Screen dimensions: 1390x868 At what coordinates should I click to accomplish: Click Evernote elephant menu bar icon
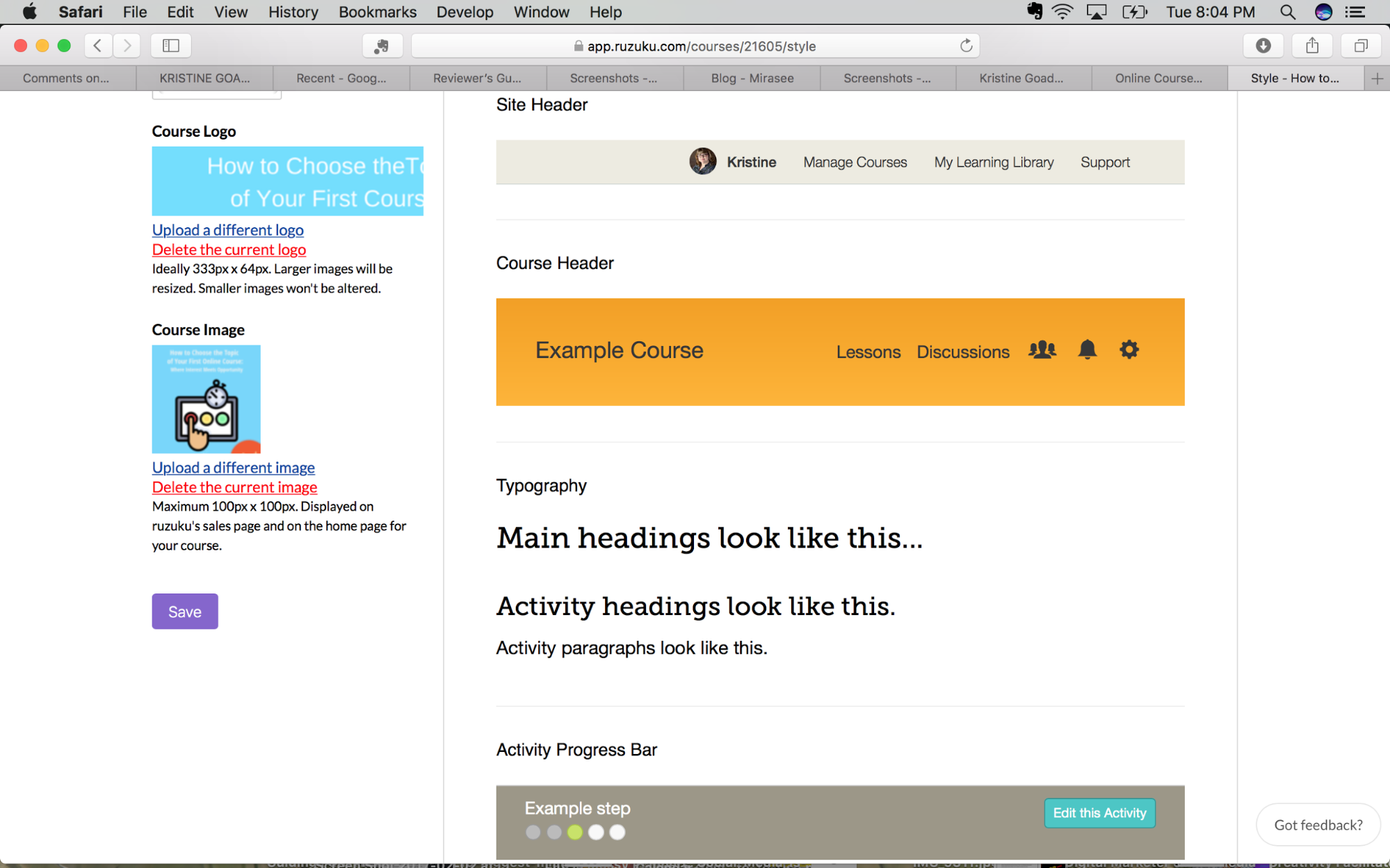[x=1034, y=12]
